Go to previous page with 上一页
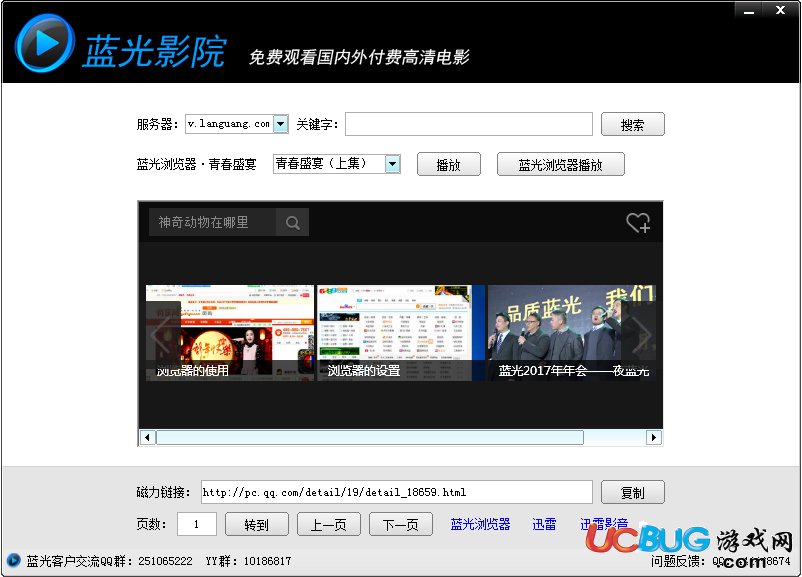This screenshot has height=577, width=802. pos(329,524)
